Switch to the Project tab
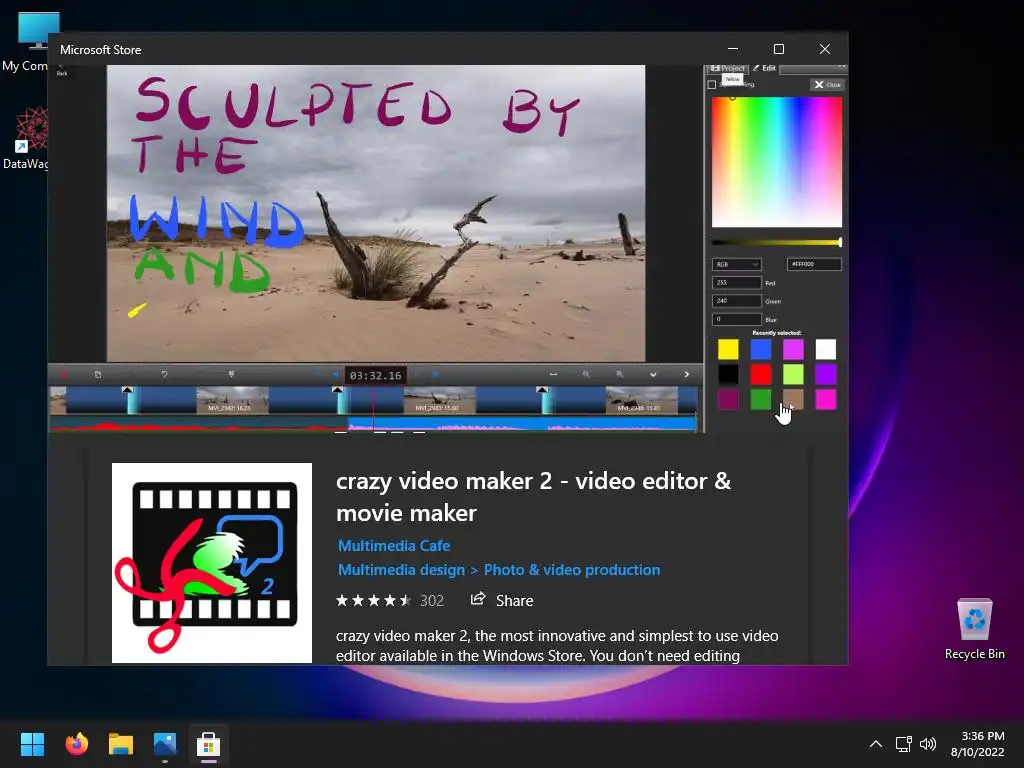The width and height of the screenshot is (1024, 768). coord(727,68)
